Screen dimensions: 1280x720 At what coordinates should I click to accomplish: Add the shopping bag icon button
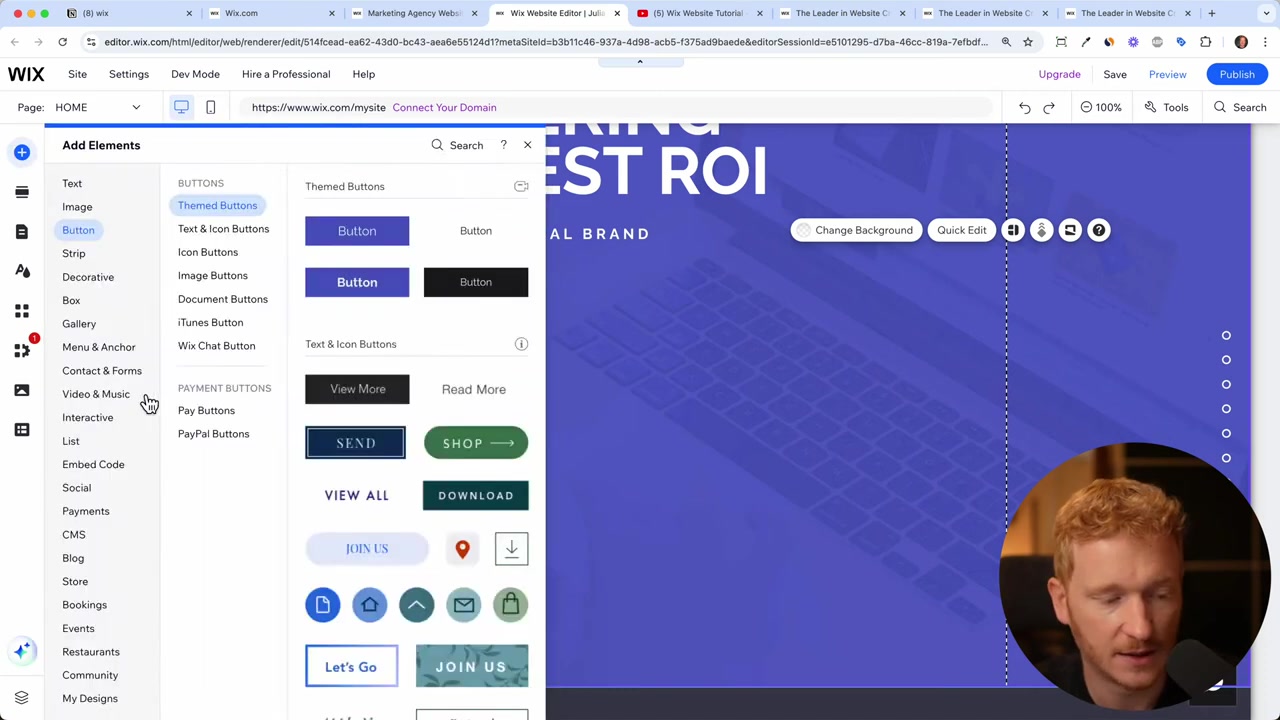pyautogui.click(x=510, y=605)
